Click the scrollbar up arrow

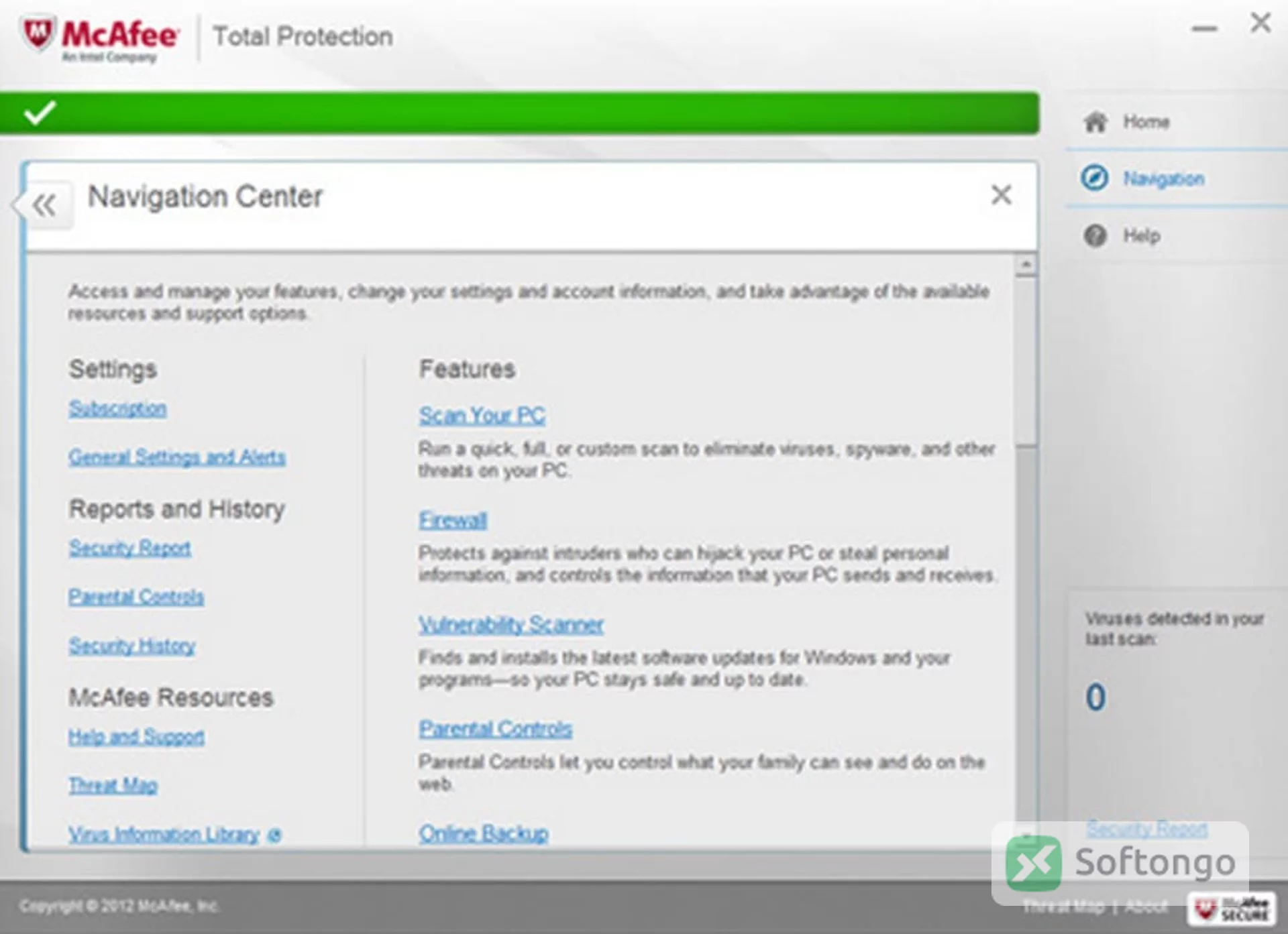(x=1025, y=266)
